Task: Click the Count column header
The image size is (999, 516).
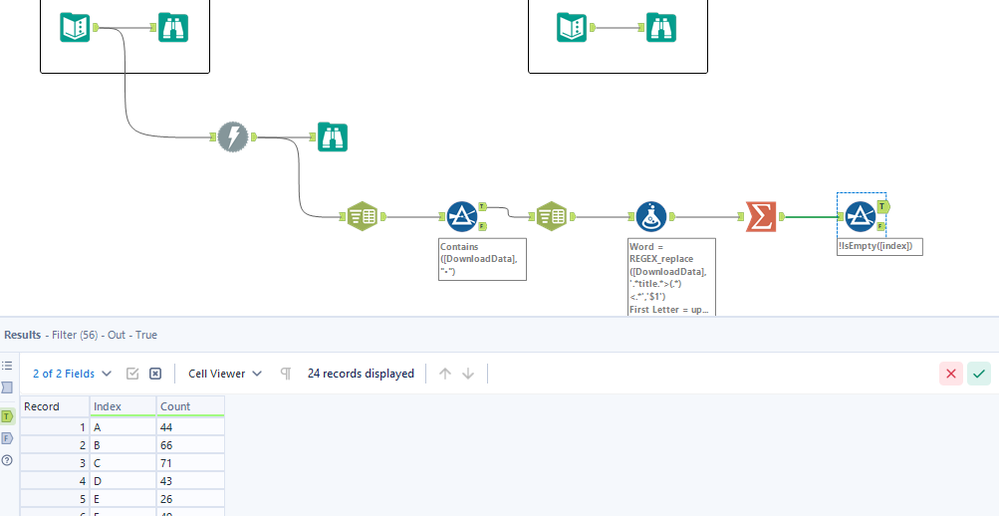Action: 190,406
